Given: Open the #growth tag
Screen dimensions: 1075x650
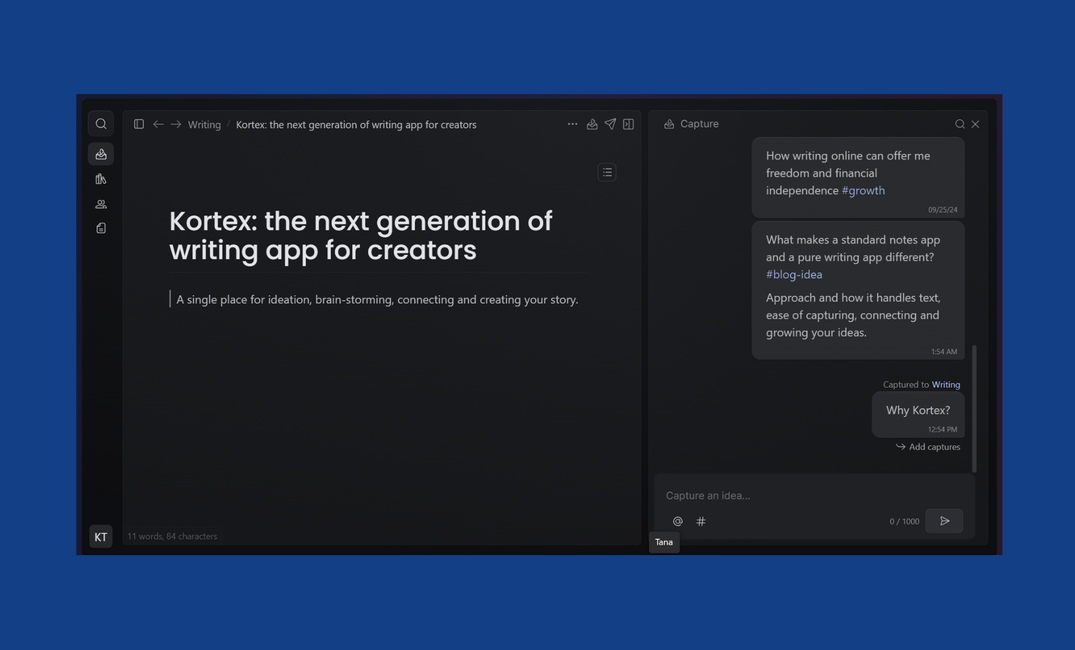Looking at the screenshot, I should [x=863, y=191].
